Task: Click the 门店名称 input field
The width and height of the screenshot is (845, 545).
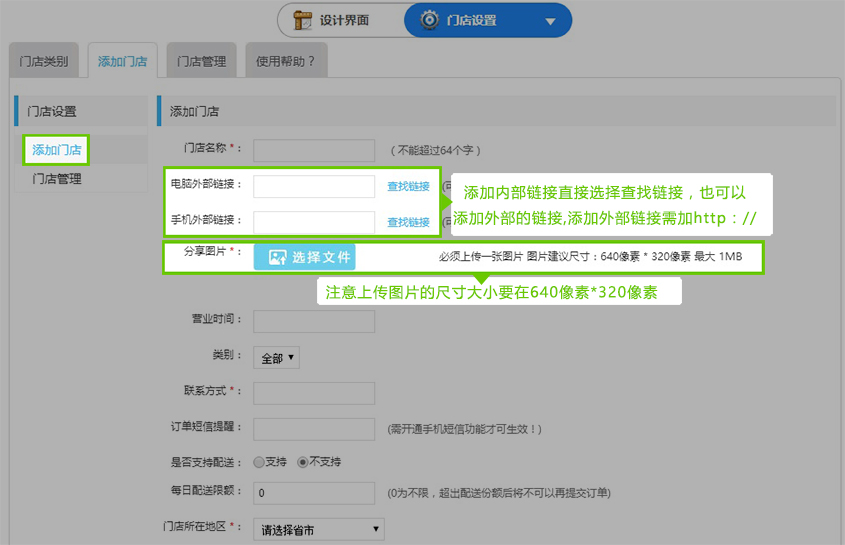Action: (x=313, y=150)
